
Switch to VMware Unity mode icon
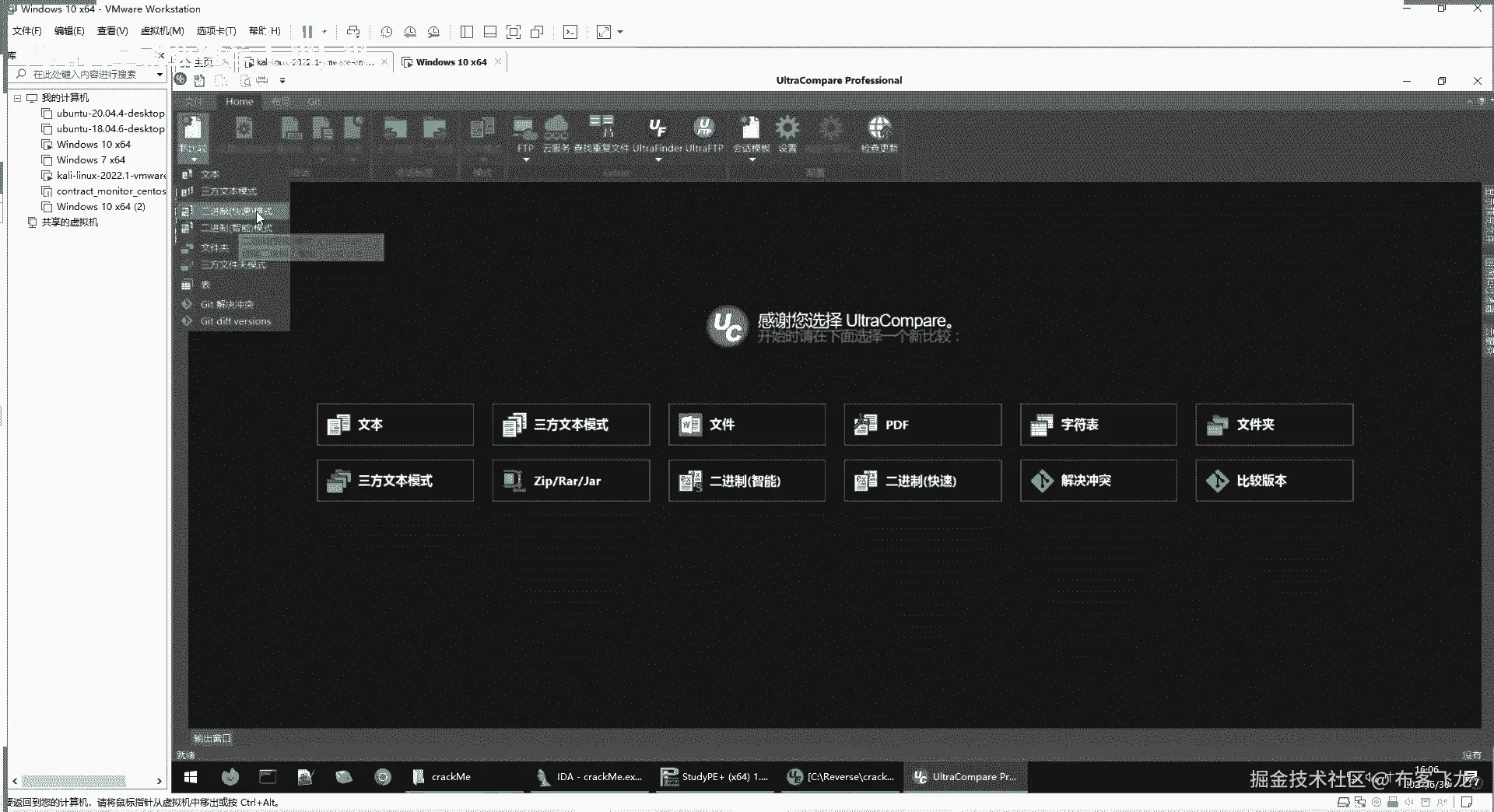click(x=537, y=32)
